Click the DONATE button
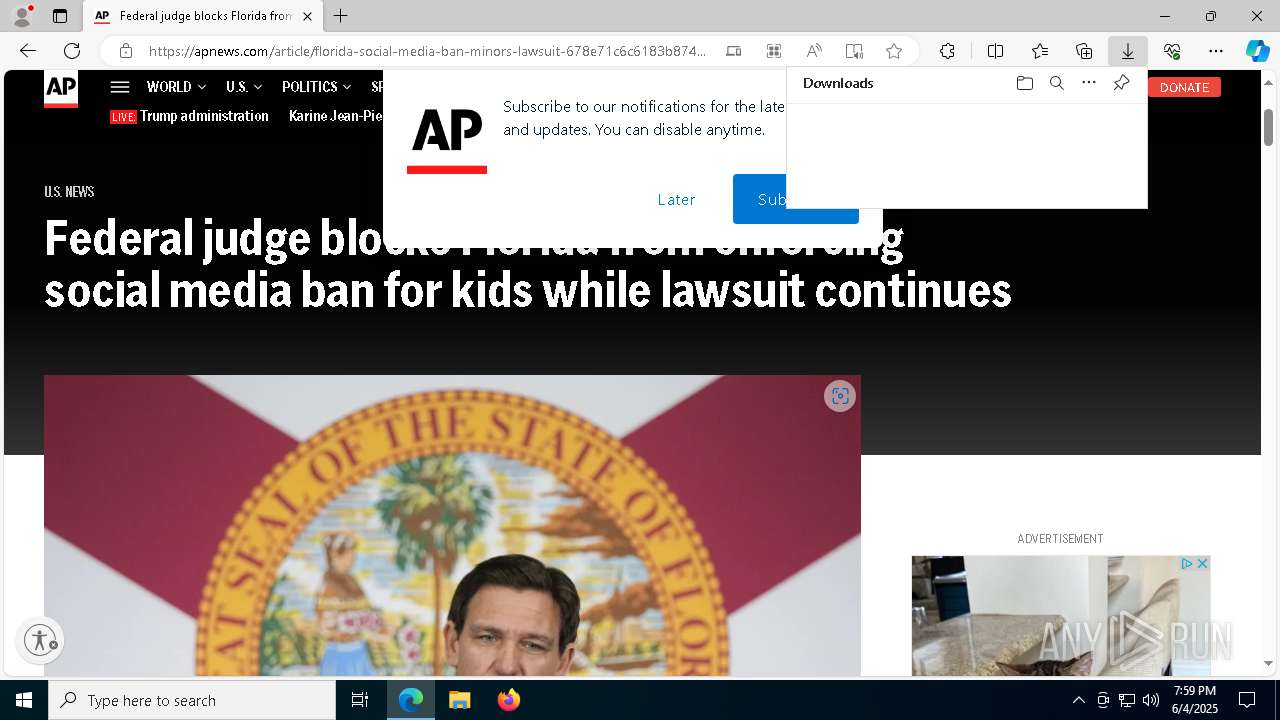This screenshot has height=720, width=1280. pyautogui.click(x=1184, y=87)
